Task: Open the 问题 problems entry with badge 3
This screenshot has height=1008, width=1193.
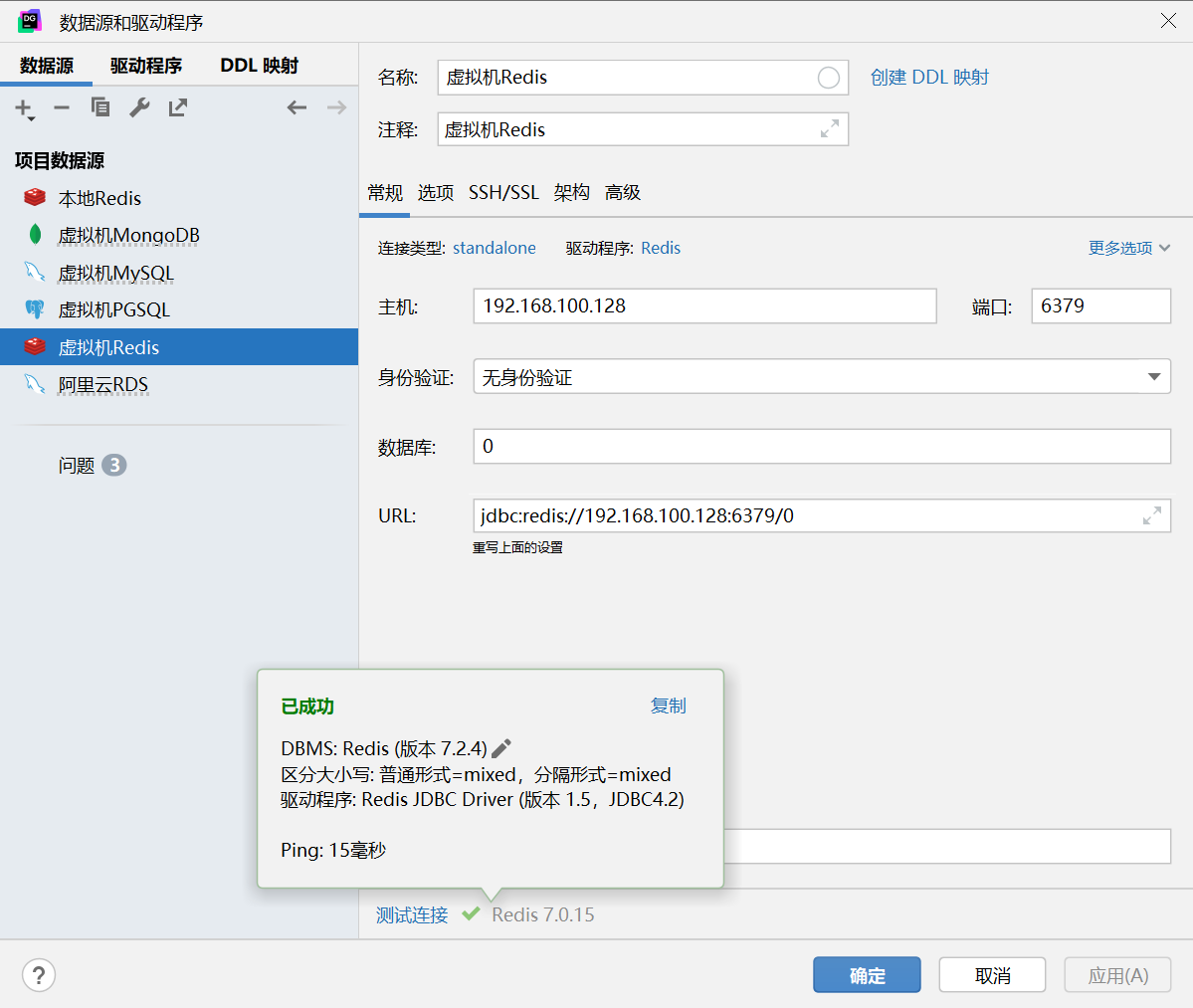Action: [x=93, y=465]
